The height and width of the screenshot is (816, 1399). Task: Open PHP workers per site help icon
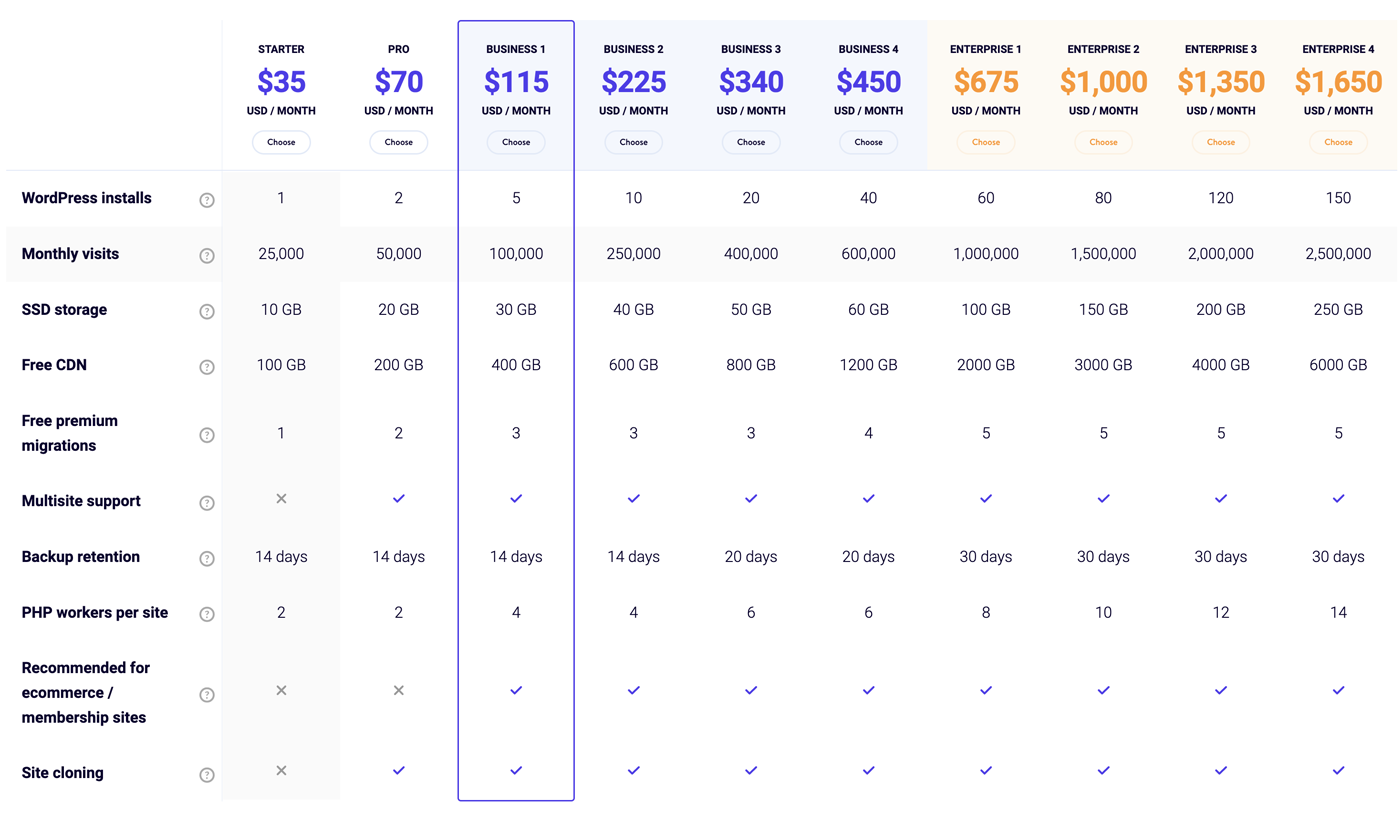[x=207, y=614]
